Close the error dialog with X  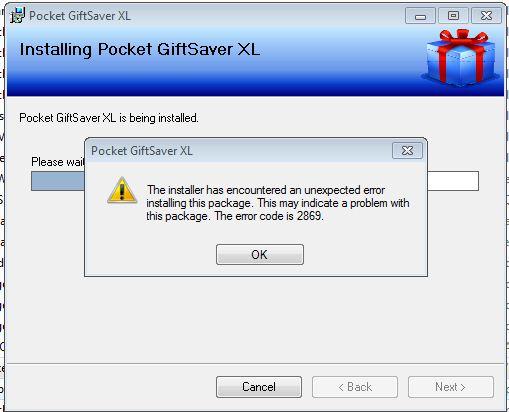coord(407,150)
